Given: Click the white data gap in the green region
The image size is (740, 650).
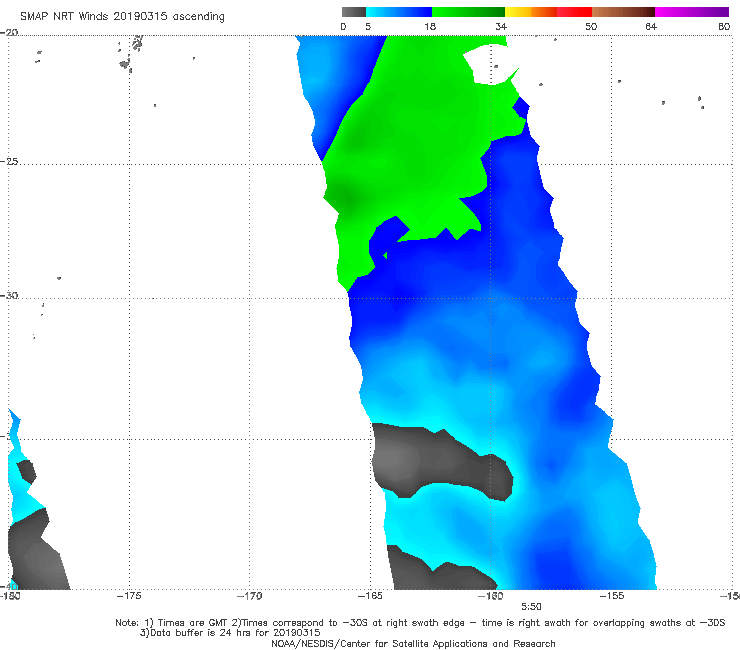Looking at the screenshot, I should [491, 65].
